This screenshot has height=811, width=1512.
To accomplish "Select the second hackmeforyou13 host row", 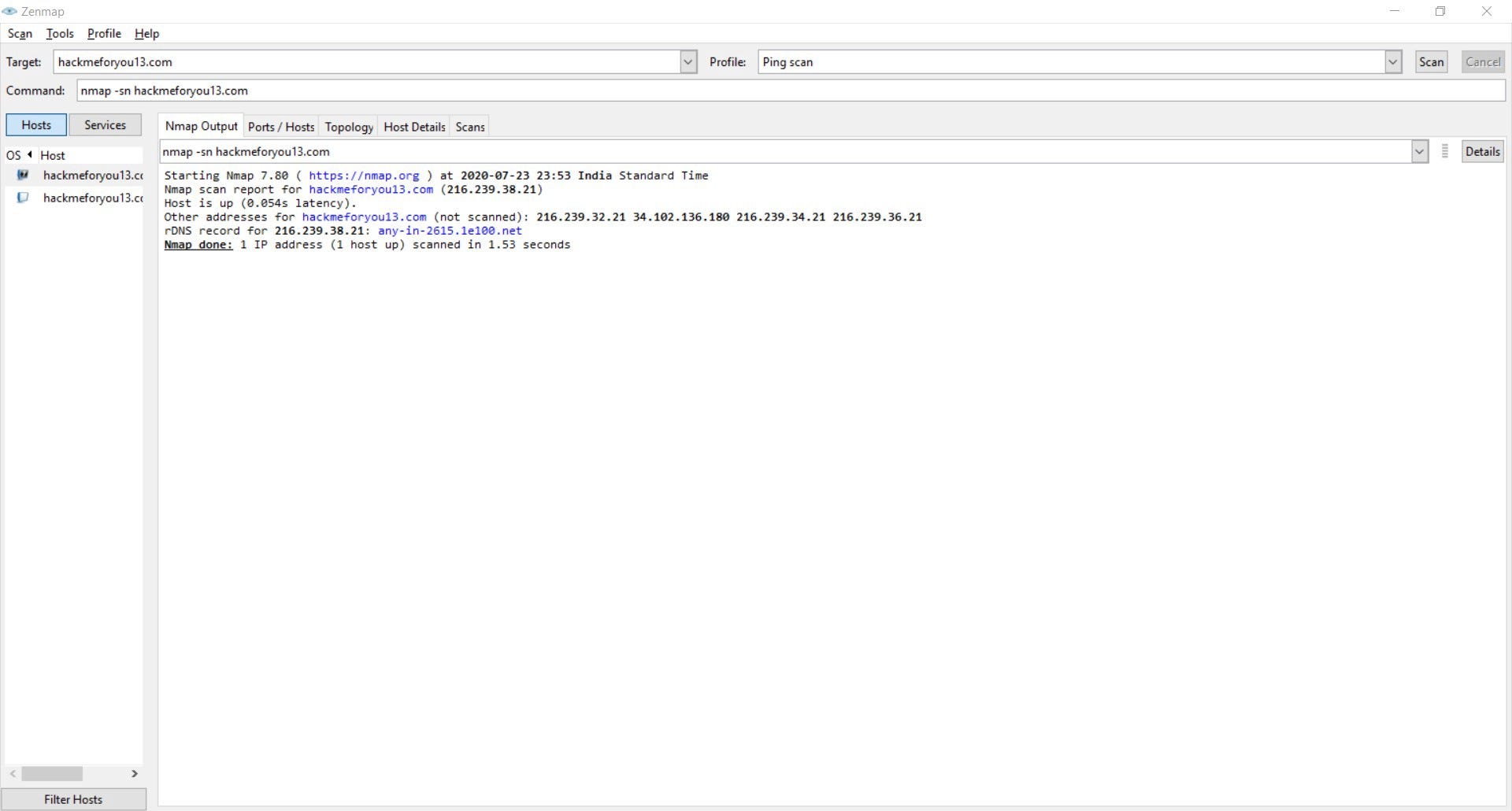I will [73, 198].
